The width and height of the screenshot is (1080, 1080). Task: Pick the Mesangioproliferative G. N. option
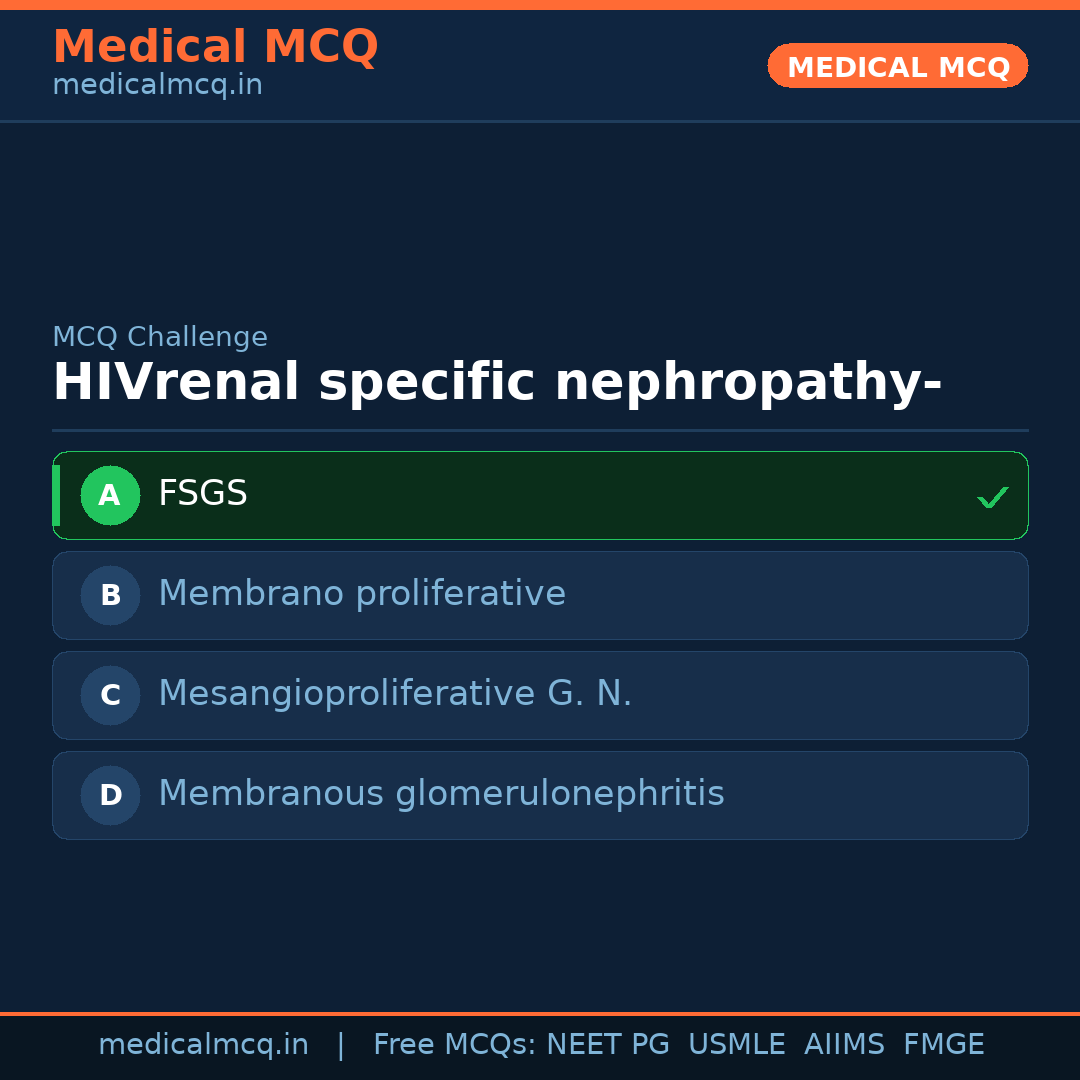tap(395, 694)
